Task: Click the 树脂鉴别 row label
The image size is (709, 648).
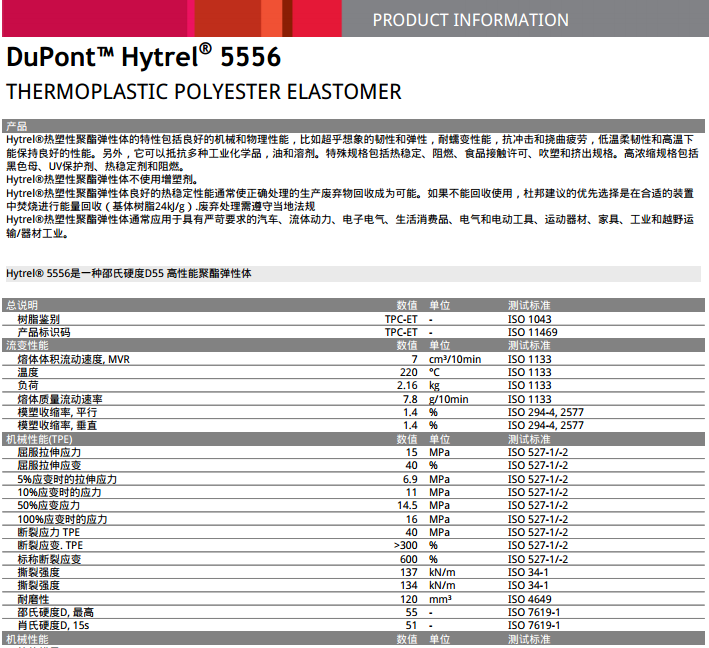Action: (x=38, y=319)
